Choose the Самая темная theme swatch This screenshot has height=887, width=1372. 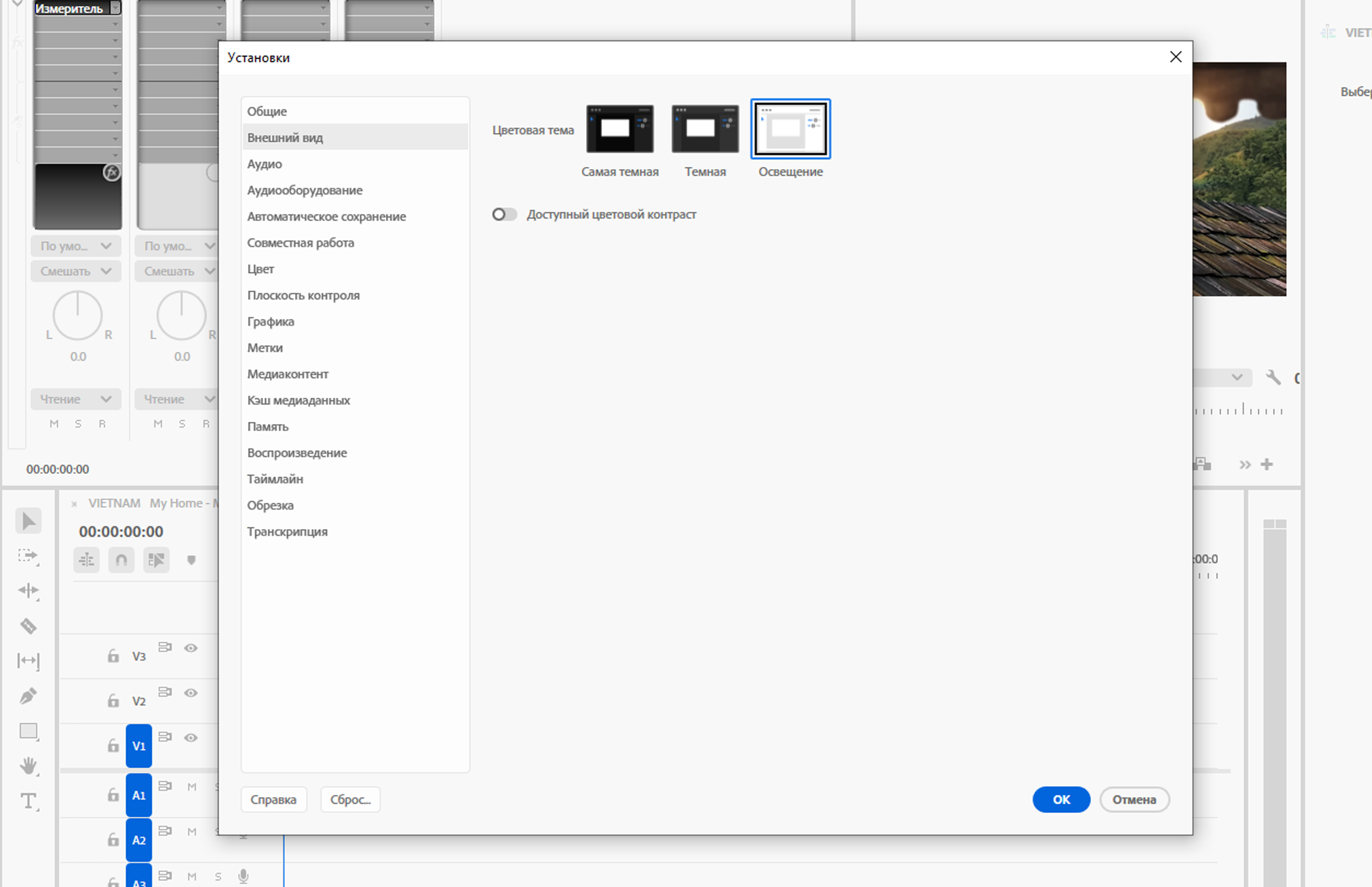pos(619,128)
